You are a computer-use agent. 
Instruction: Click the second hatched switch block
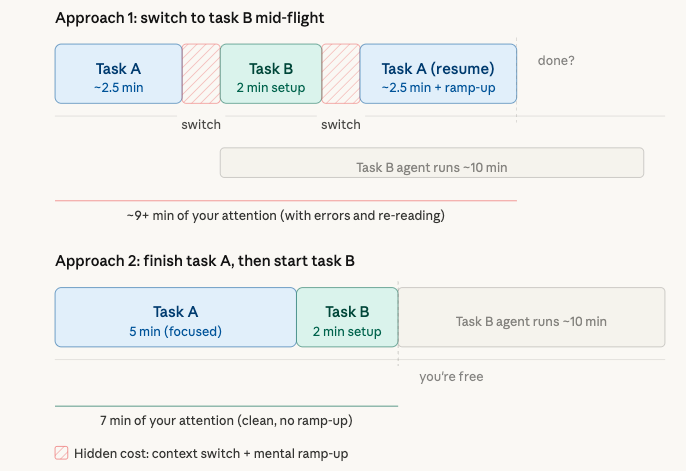[x=341, y=73]
